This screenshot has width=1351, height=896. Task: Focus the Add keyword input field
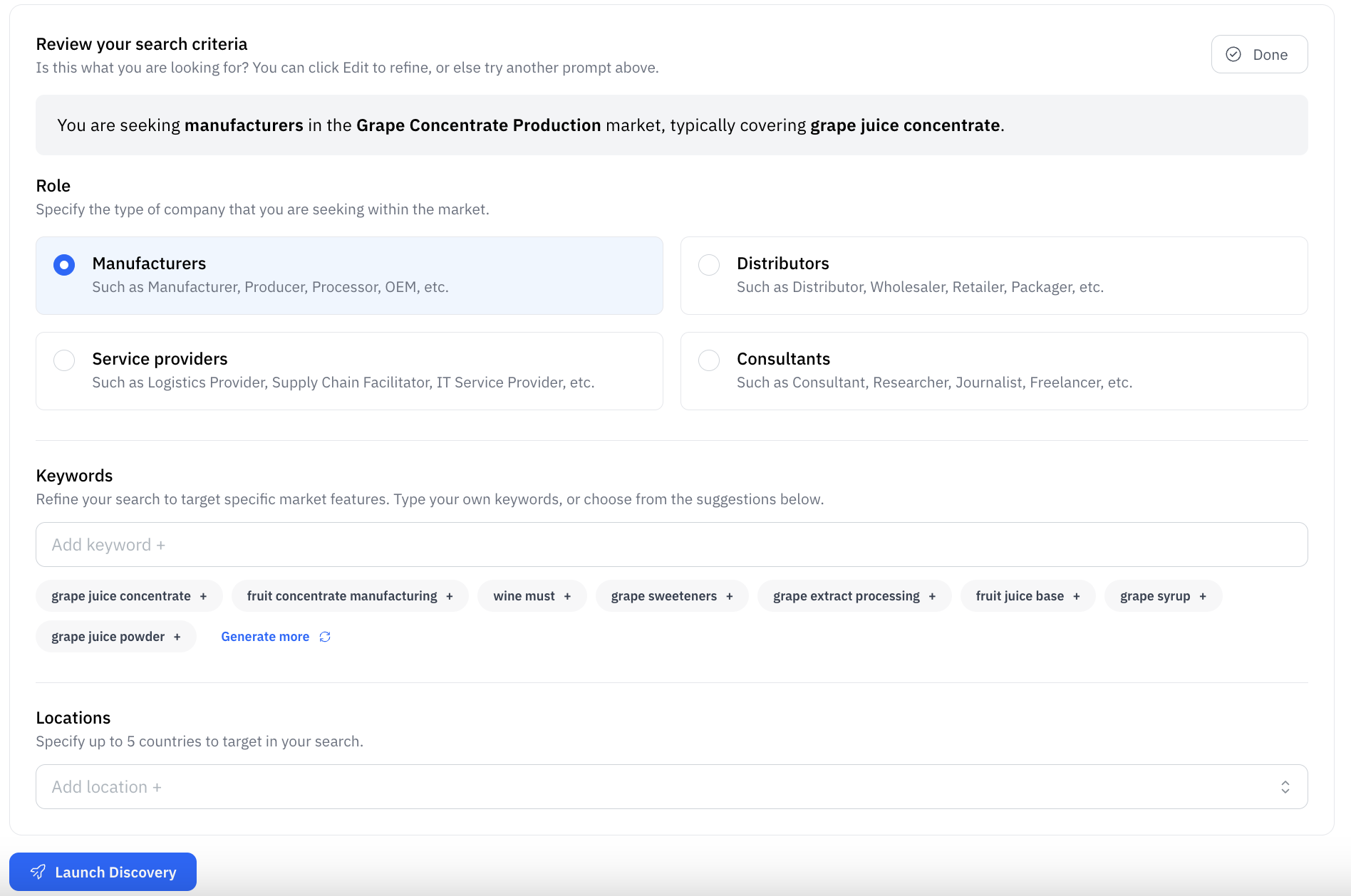671,545
